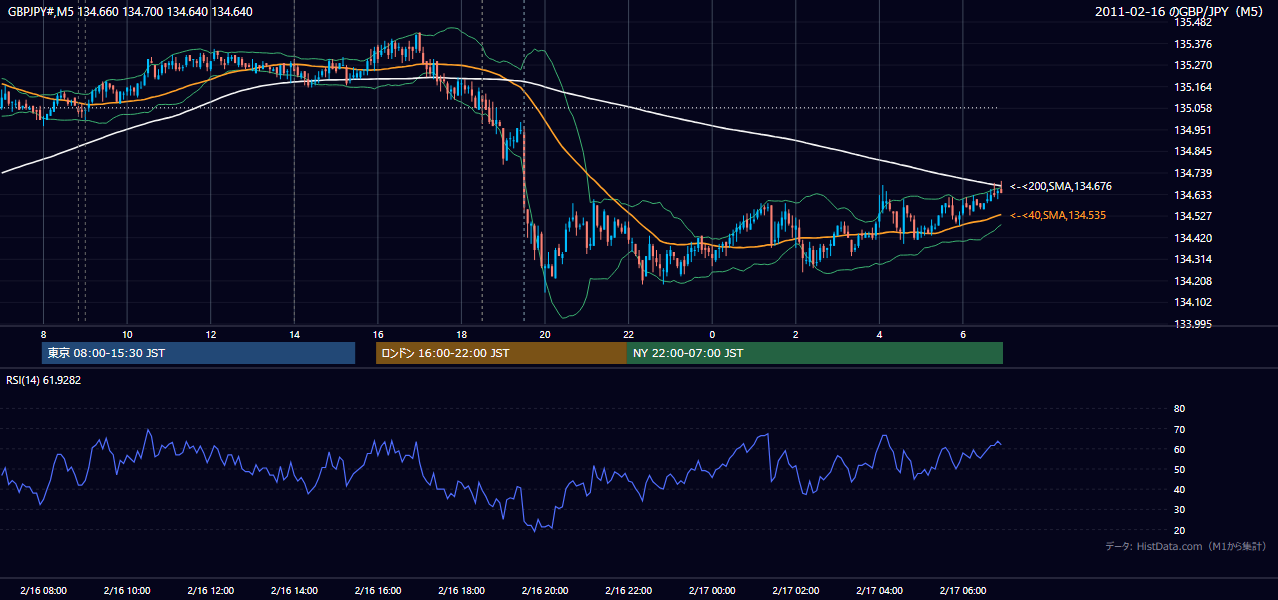Click price axis value 134.208
The height and width of the screenshot is (600, 1278).
(1193, 281)
